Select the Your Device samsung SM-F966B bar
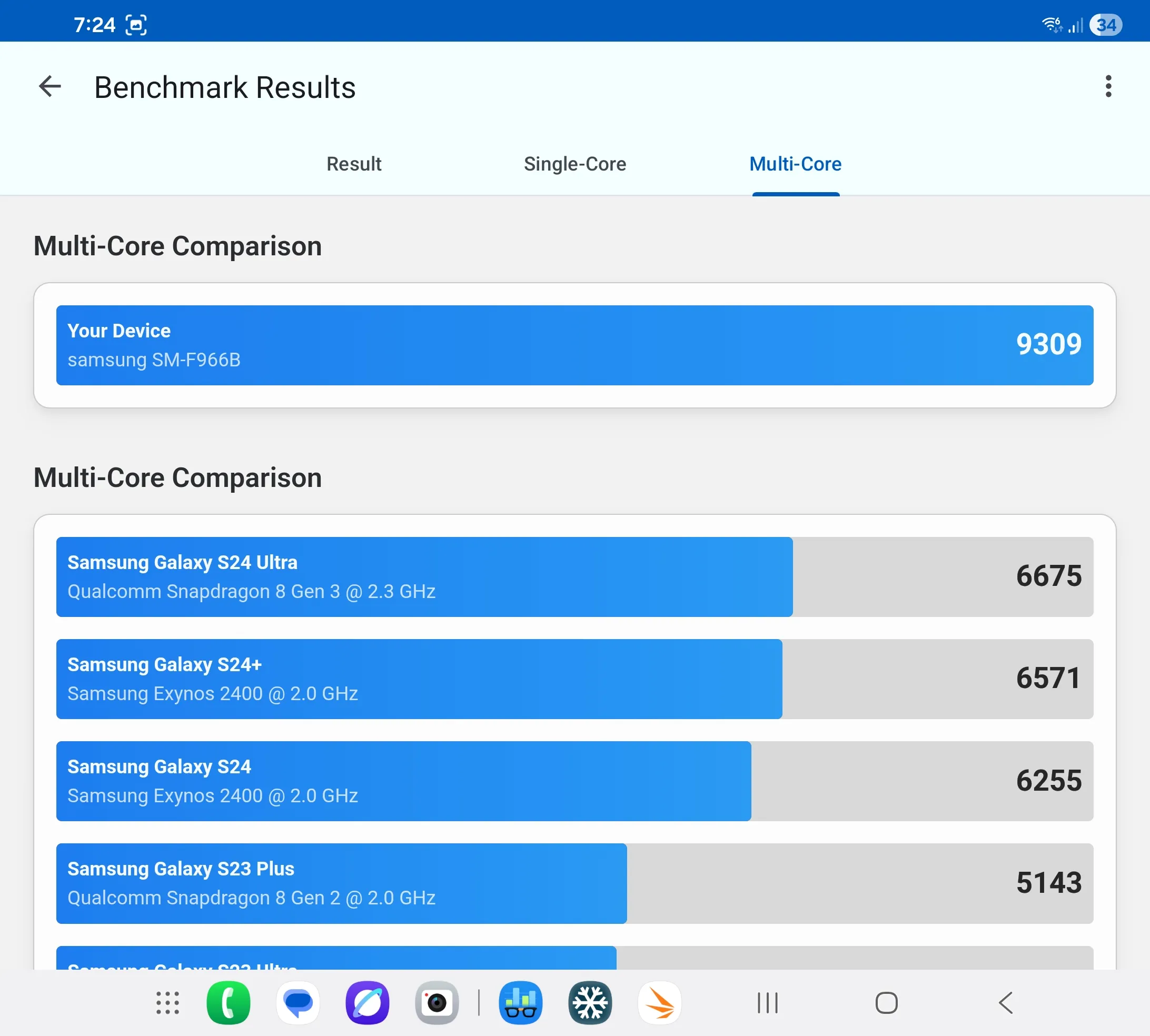 coord(574,345)
